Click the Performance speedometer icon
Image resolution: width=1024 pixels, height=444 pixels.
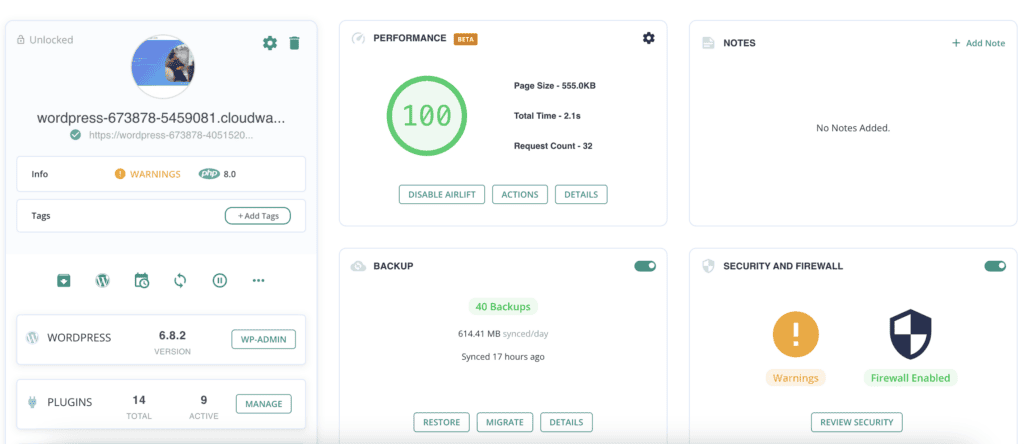[358, 38]
